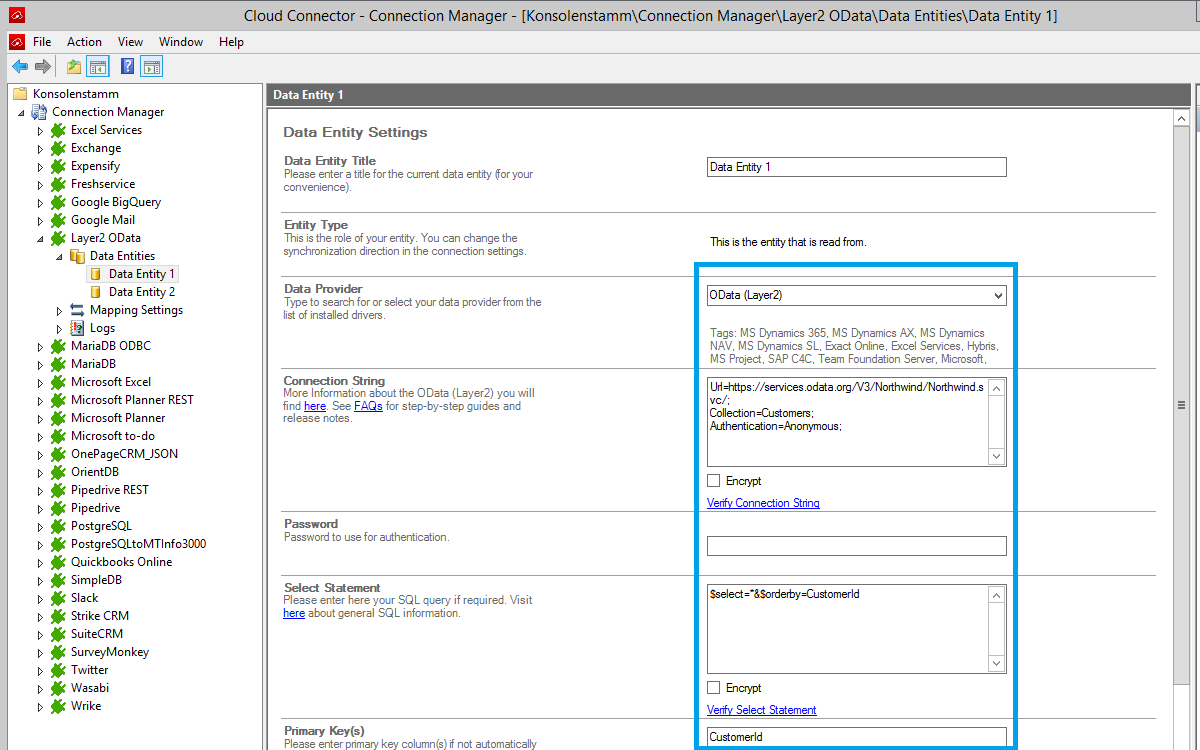Click the Select Statement scrollbar up arrow
1200x750 pixels.
[996, 595]
